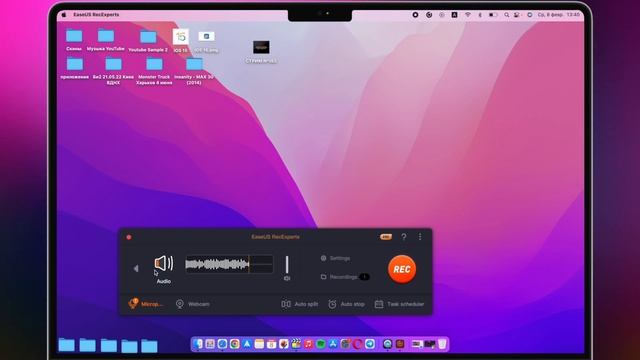Open Music from the Dock
The width and height of the screenshot is (640, 360).
(x=308, y=344)
